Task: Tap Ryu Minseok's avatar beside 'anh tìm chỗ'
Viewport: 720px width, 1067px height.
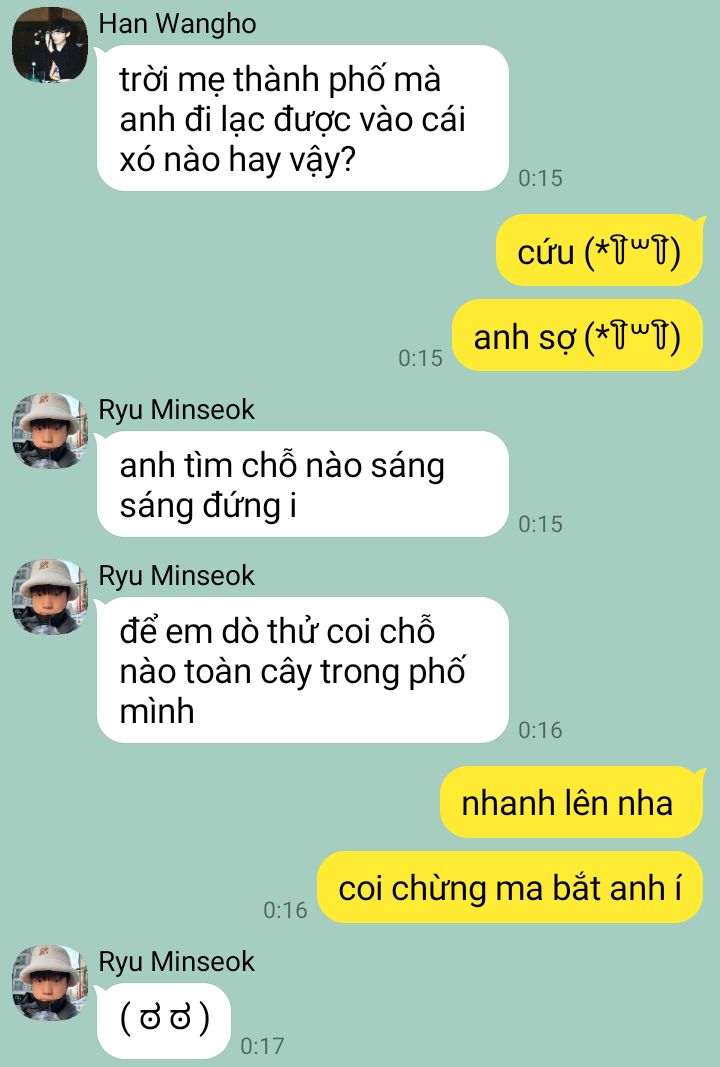Action: coord(50,431)
